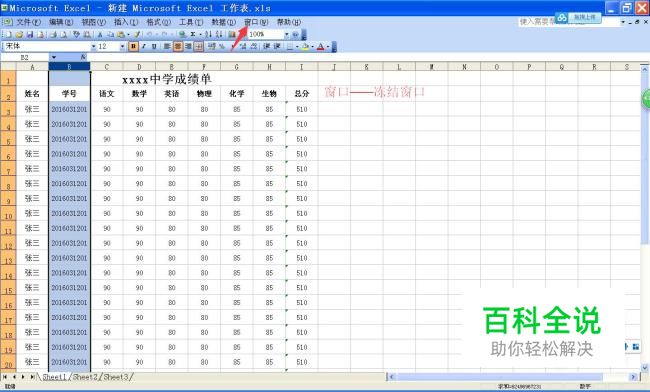
Task: Expand the Paste options dropdown arrow
Action: [x=129, y=34]
